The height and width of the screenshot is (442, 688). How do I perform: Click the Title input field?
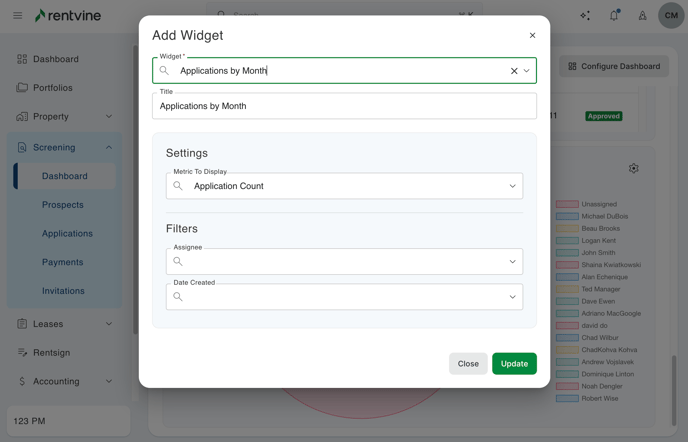344,106
